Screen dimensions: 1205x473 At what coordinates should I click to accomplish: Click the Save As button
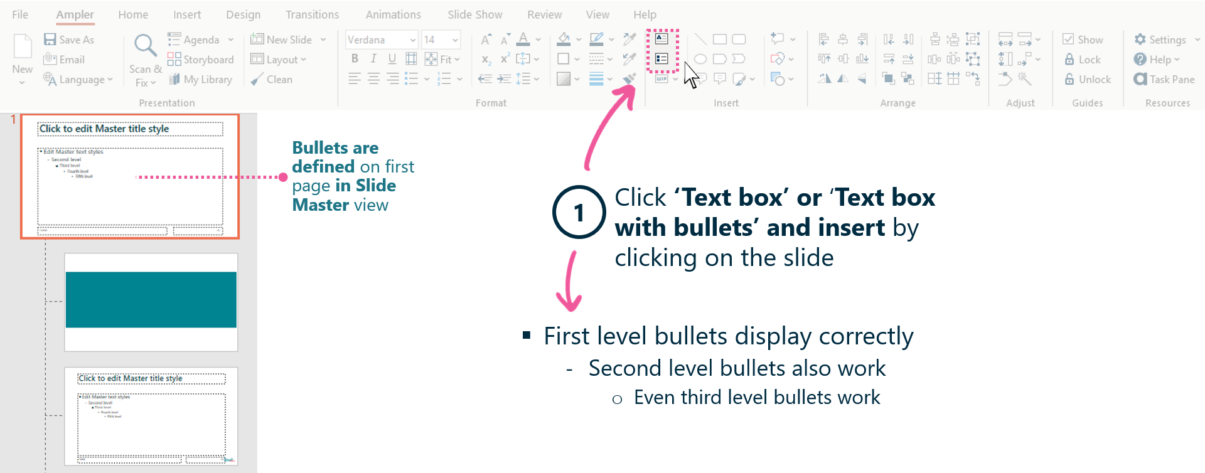68,40
